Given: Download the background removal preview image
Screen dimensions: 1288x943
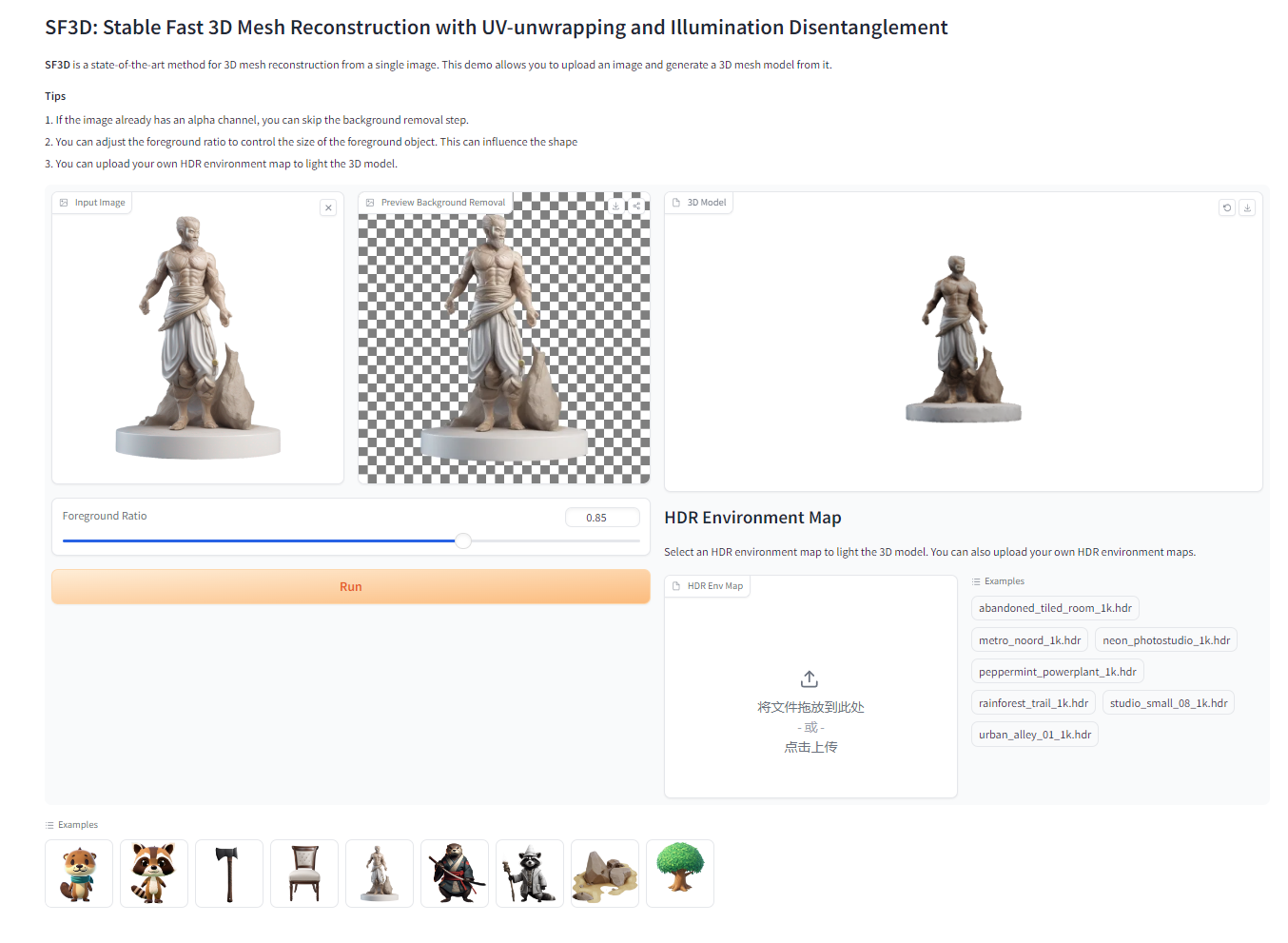Looking at the screenshot, I should pyautogui.click(x=616, y=206).
